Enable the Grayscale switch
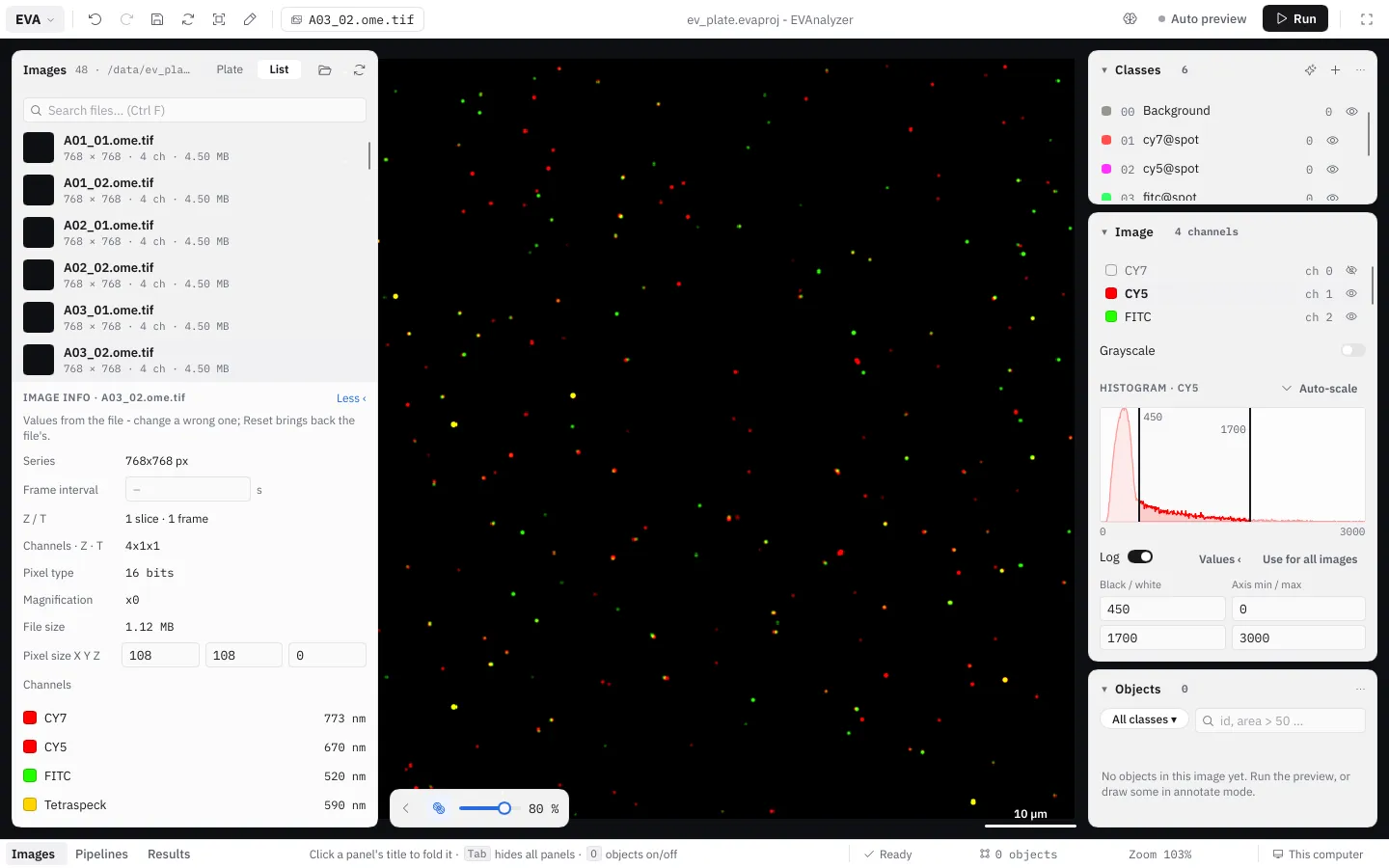This screenshot has width=1389, height=868. tap(1353, 351)
